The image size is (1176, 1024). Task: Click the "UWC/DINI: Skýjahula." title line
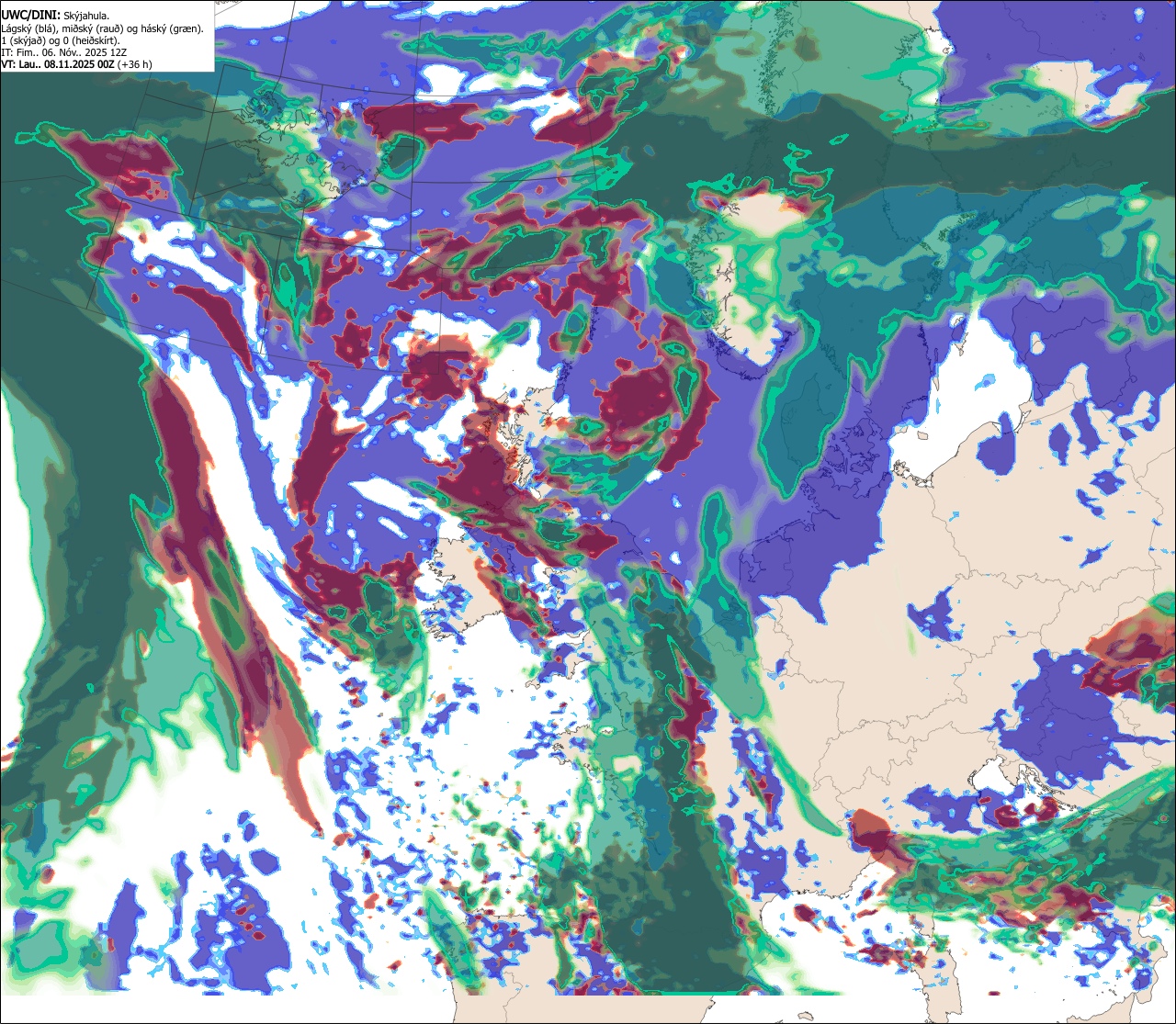[55, 16]
